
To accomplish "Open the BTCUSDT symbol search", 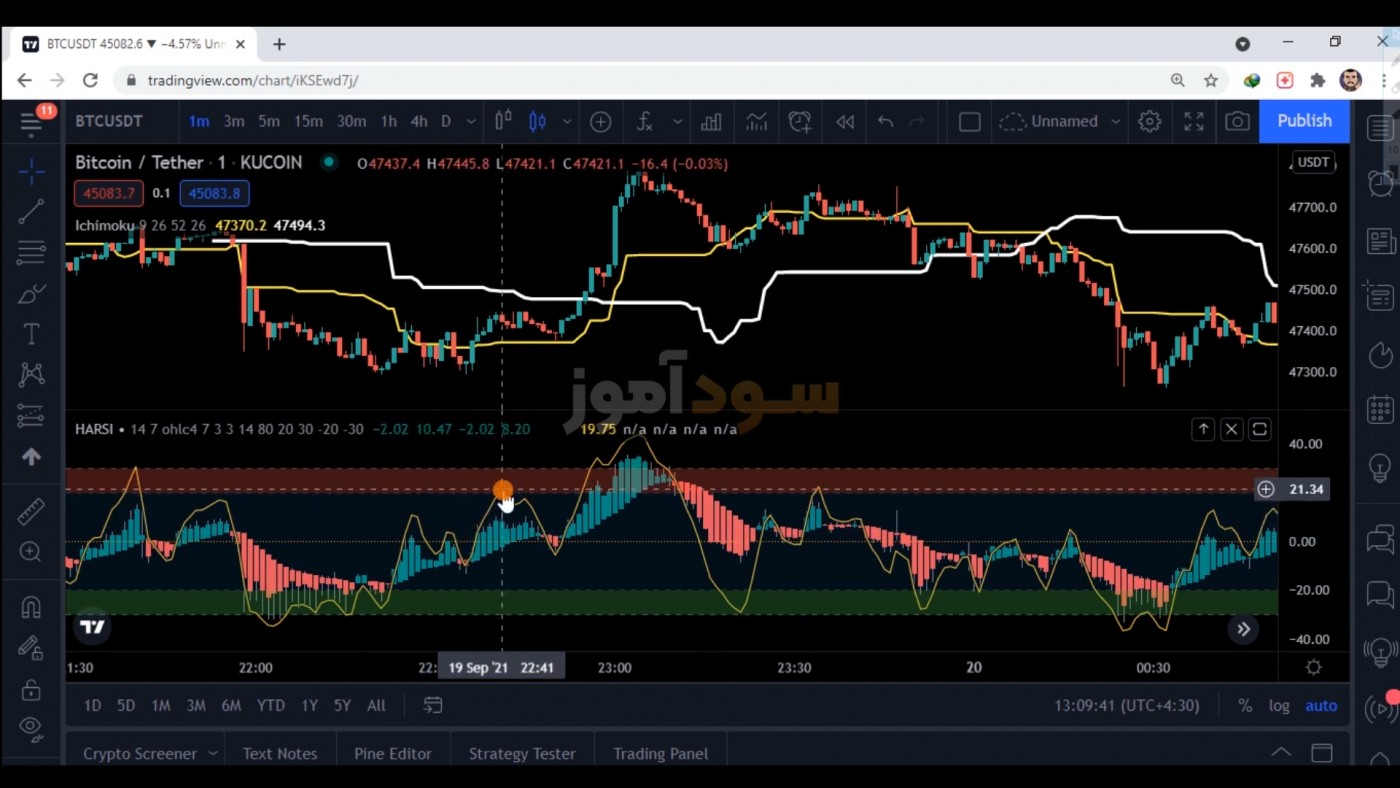I will click(x=109, y=122).
